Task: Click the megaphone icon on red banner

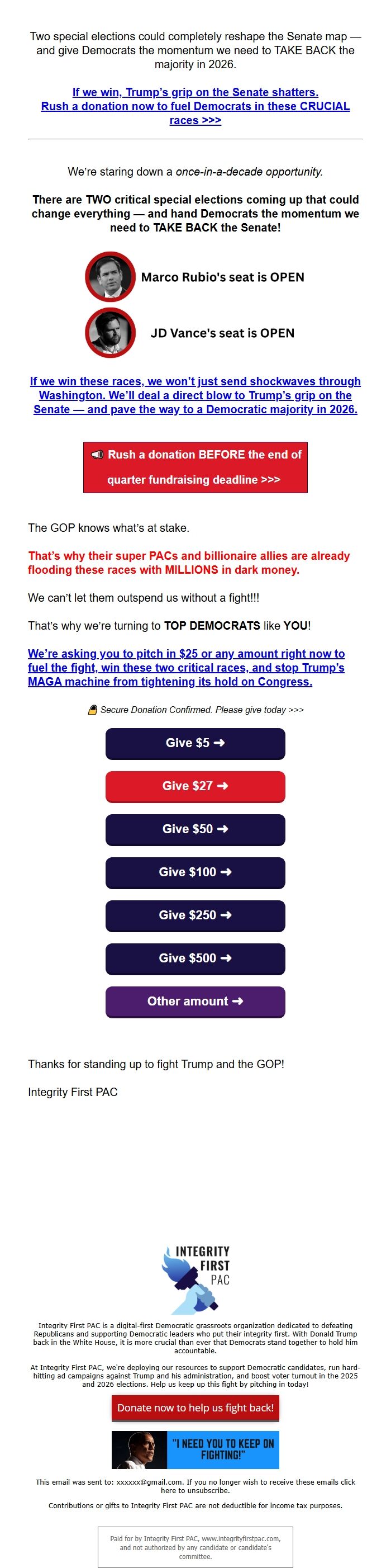Action: [x=97, y=455]
